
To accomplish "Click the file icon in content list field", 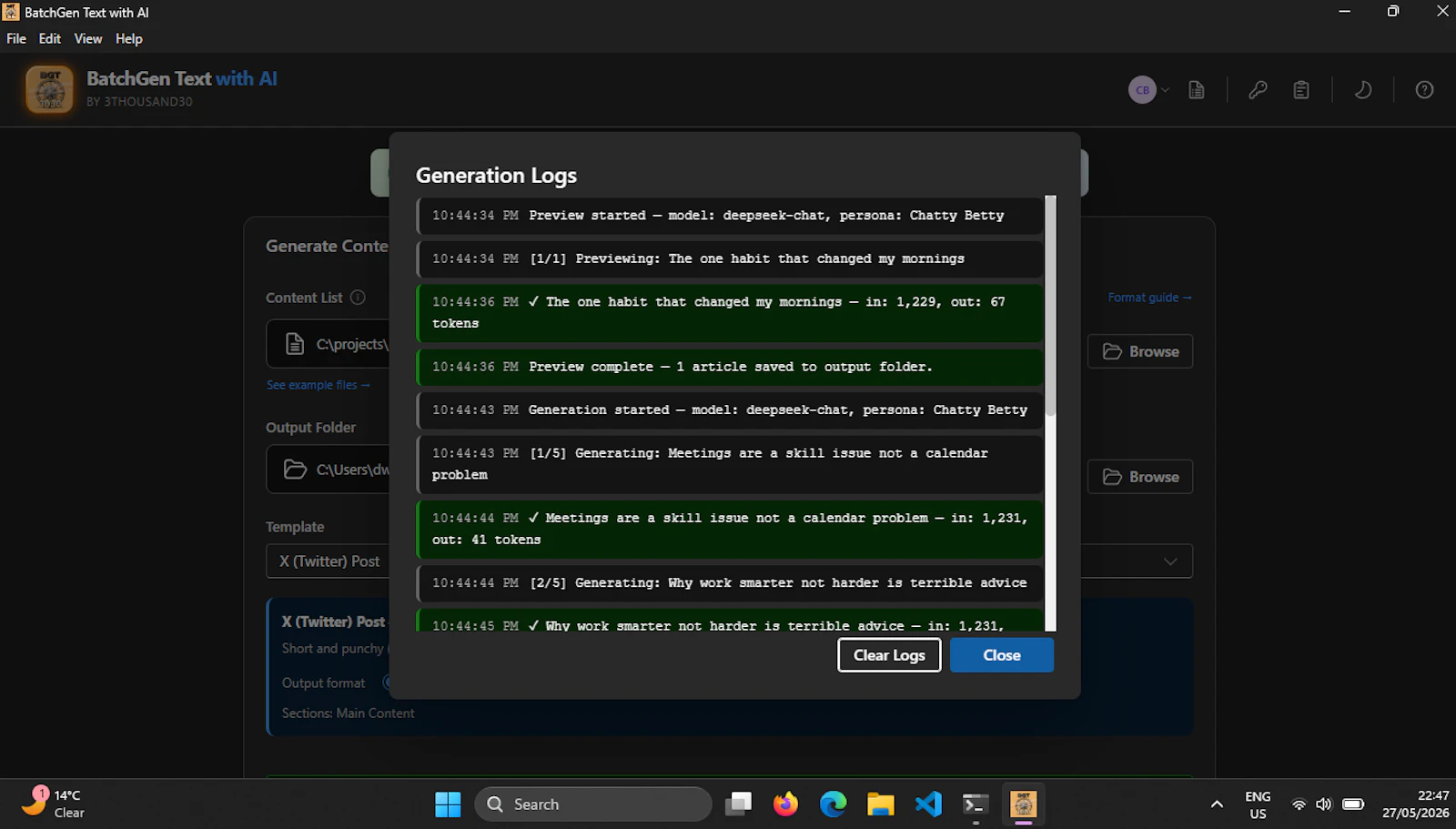I will click(294, 344).
